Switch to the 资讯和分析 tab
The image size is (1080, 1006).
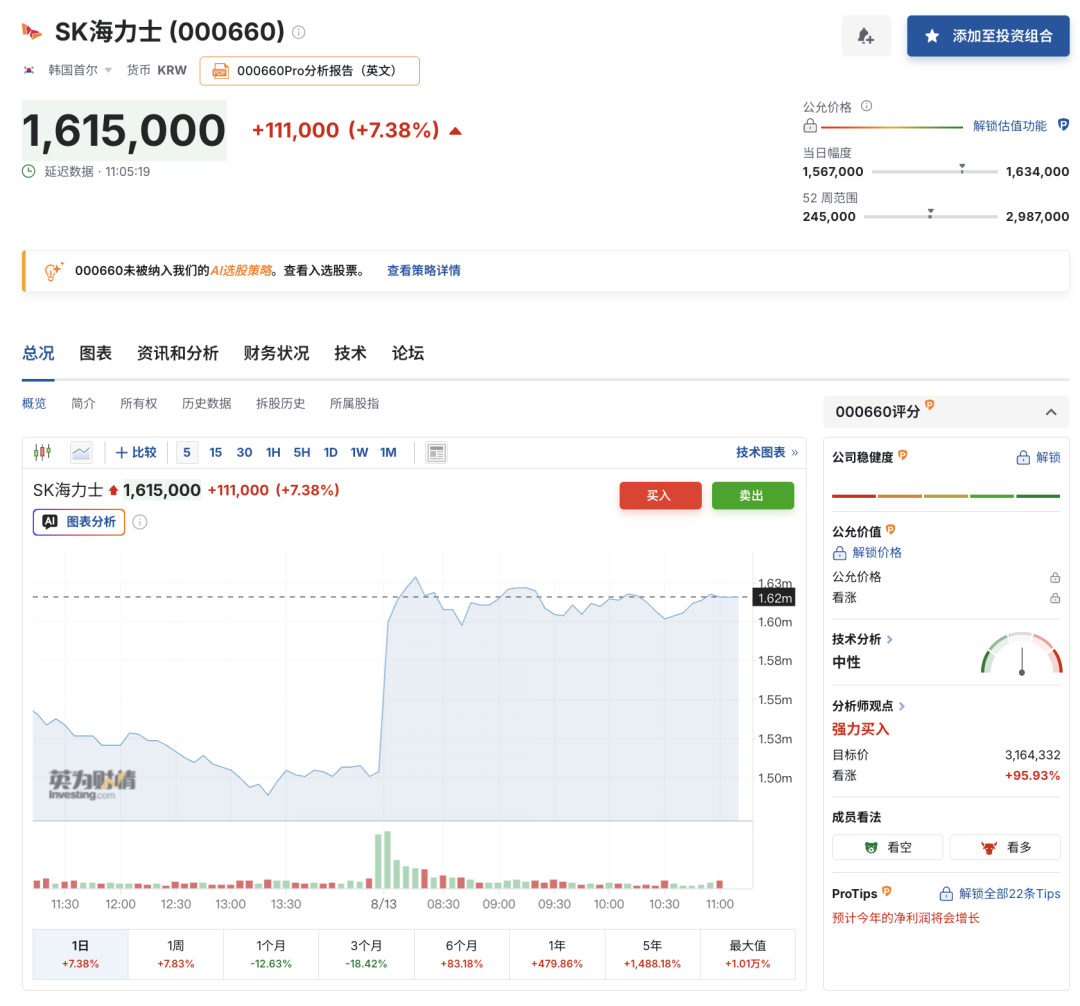(x=177, y=354)
